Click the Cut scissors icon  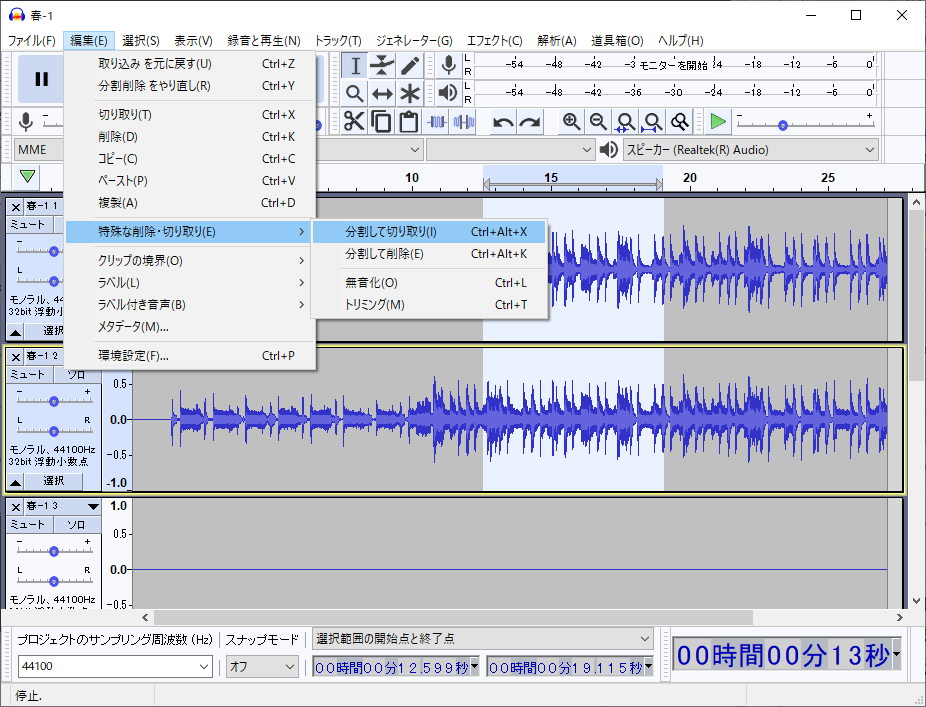(353, 121)
